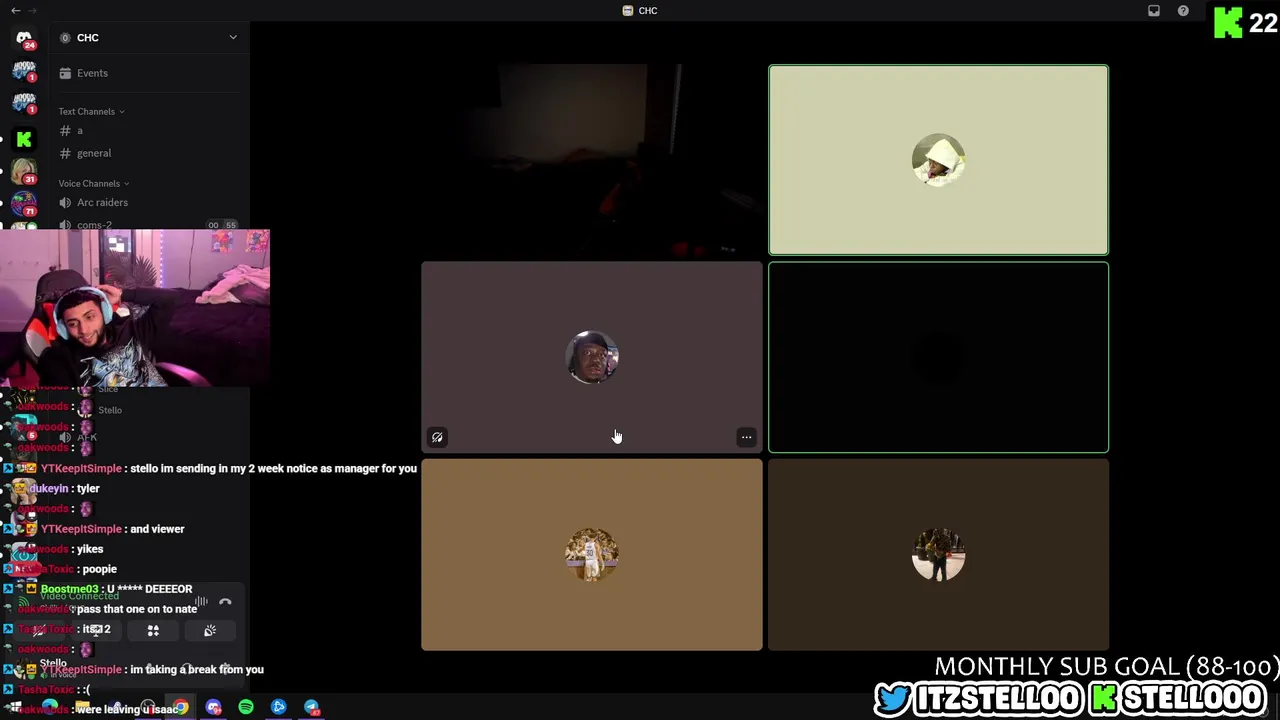This screenshot has width=1280, height=720.
Task: Select the black green-bordered participant tile
Action: tap(938, 357)
